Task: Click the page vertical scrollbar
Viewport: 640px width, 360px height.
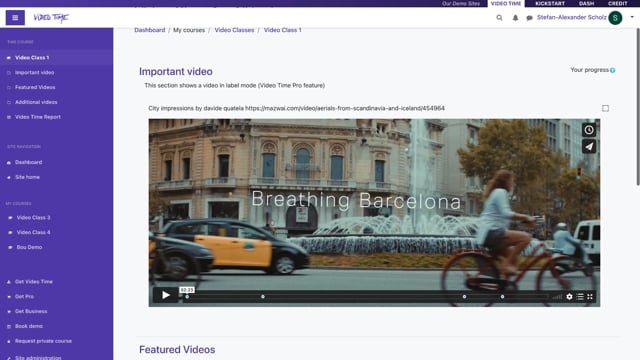Action: (638, 107)
